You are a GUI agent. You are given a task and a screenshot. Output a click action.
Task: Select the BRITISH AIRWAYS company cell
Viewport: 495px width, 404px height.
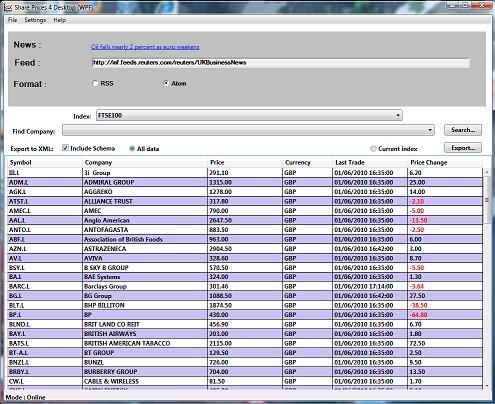145,334
